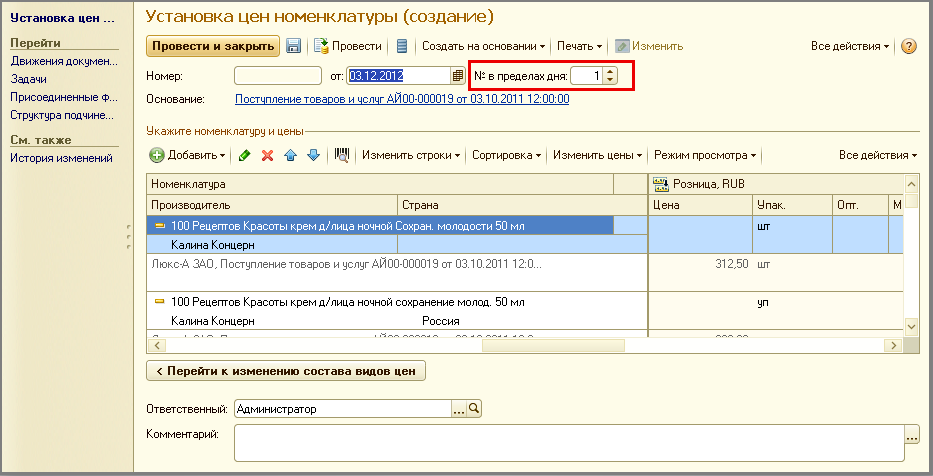Click the table's vertical scrollbar up arrow
Screen dimensions: 933x476
(x=912, y=182)
